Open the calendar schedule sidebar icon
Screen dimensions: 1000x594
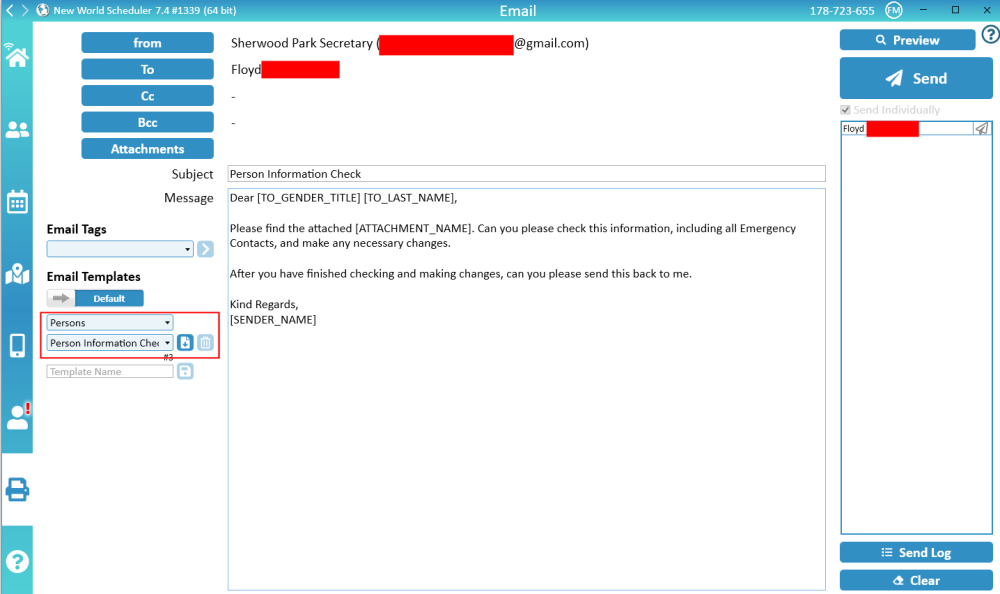[17, 201]
